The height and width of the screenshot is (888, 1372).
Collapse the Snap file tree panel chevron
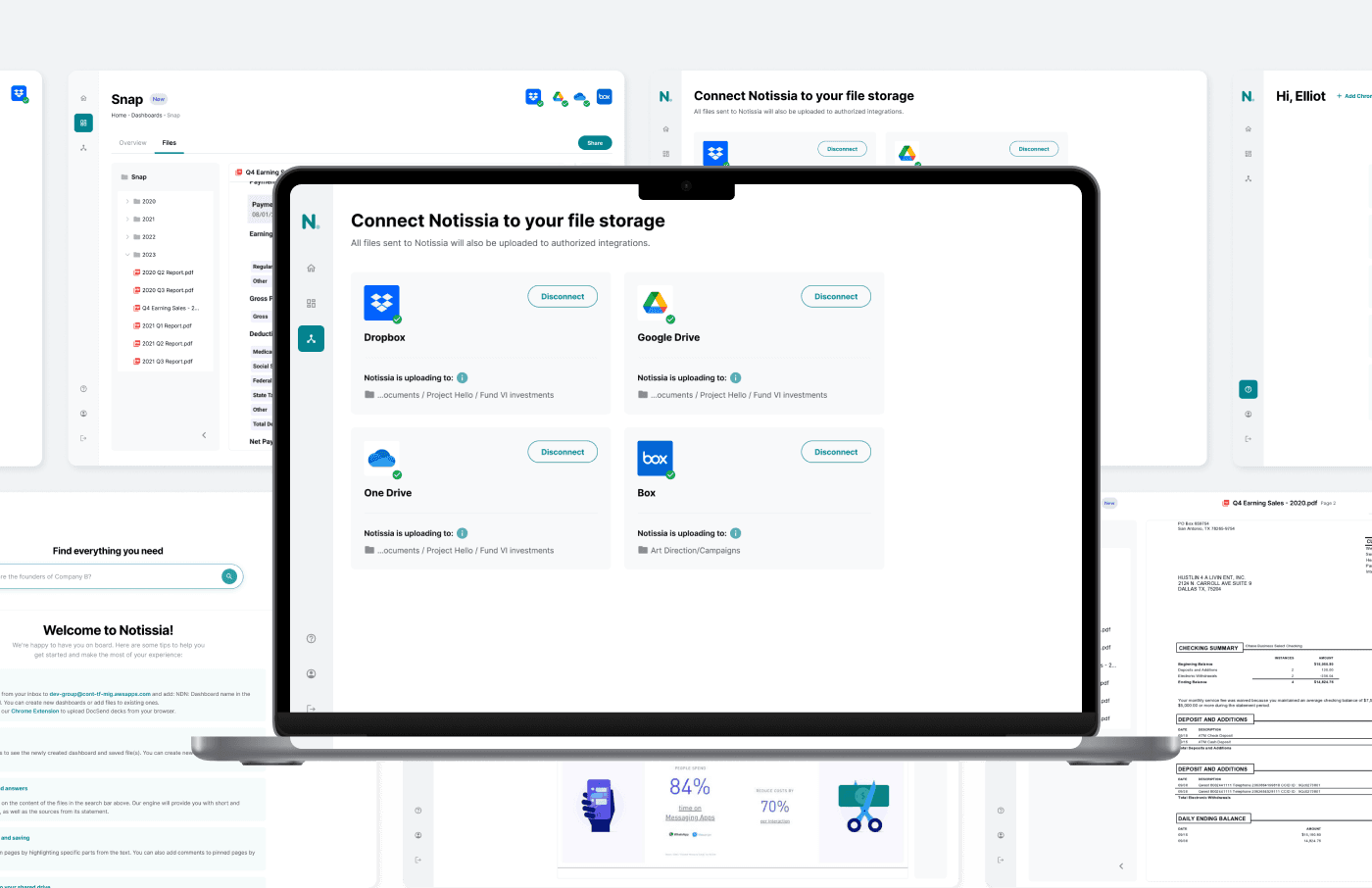point(204,435)
